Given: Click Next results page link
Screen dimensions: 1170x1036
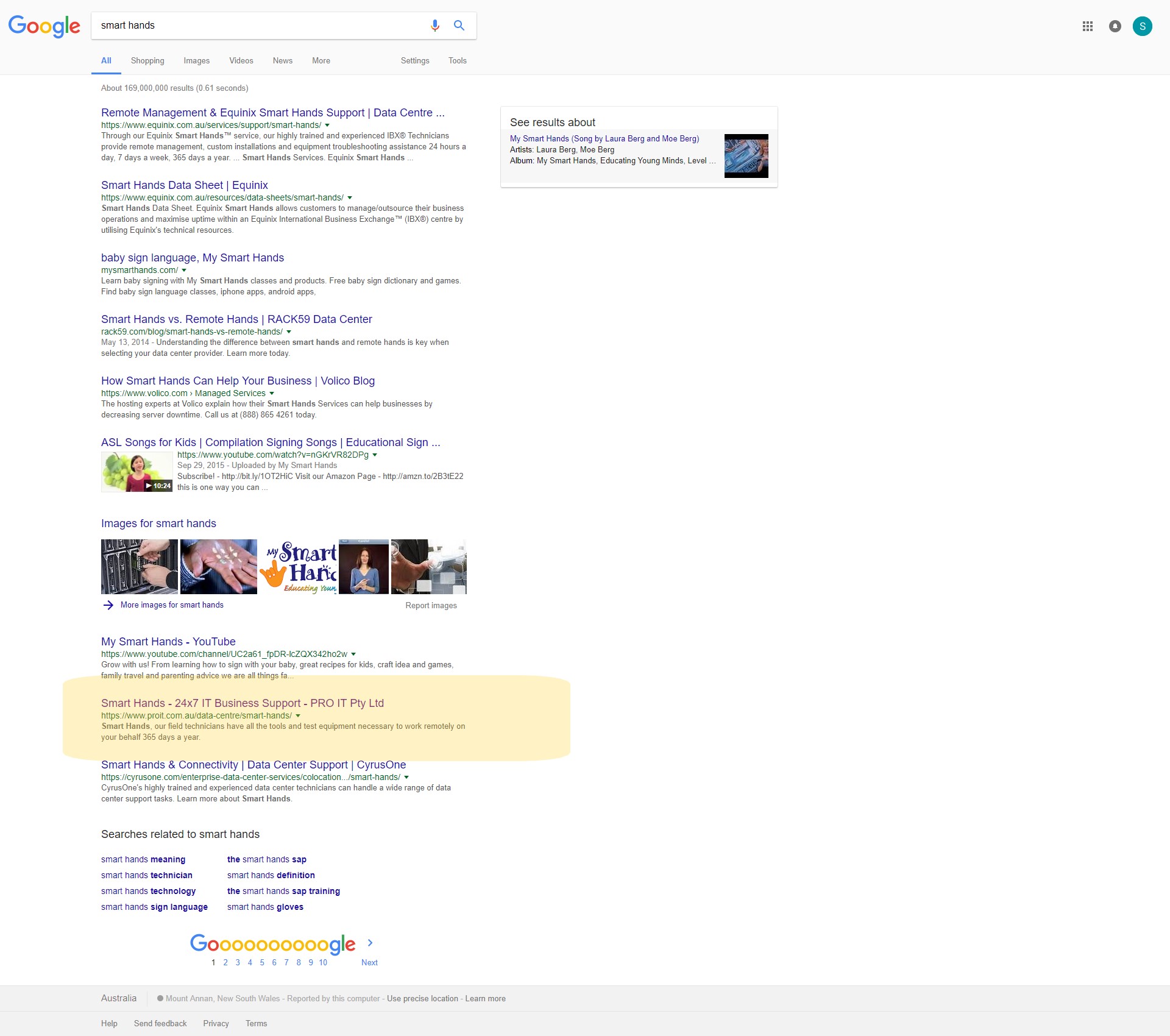Looking at the screenshot, I should coord(369,963).
